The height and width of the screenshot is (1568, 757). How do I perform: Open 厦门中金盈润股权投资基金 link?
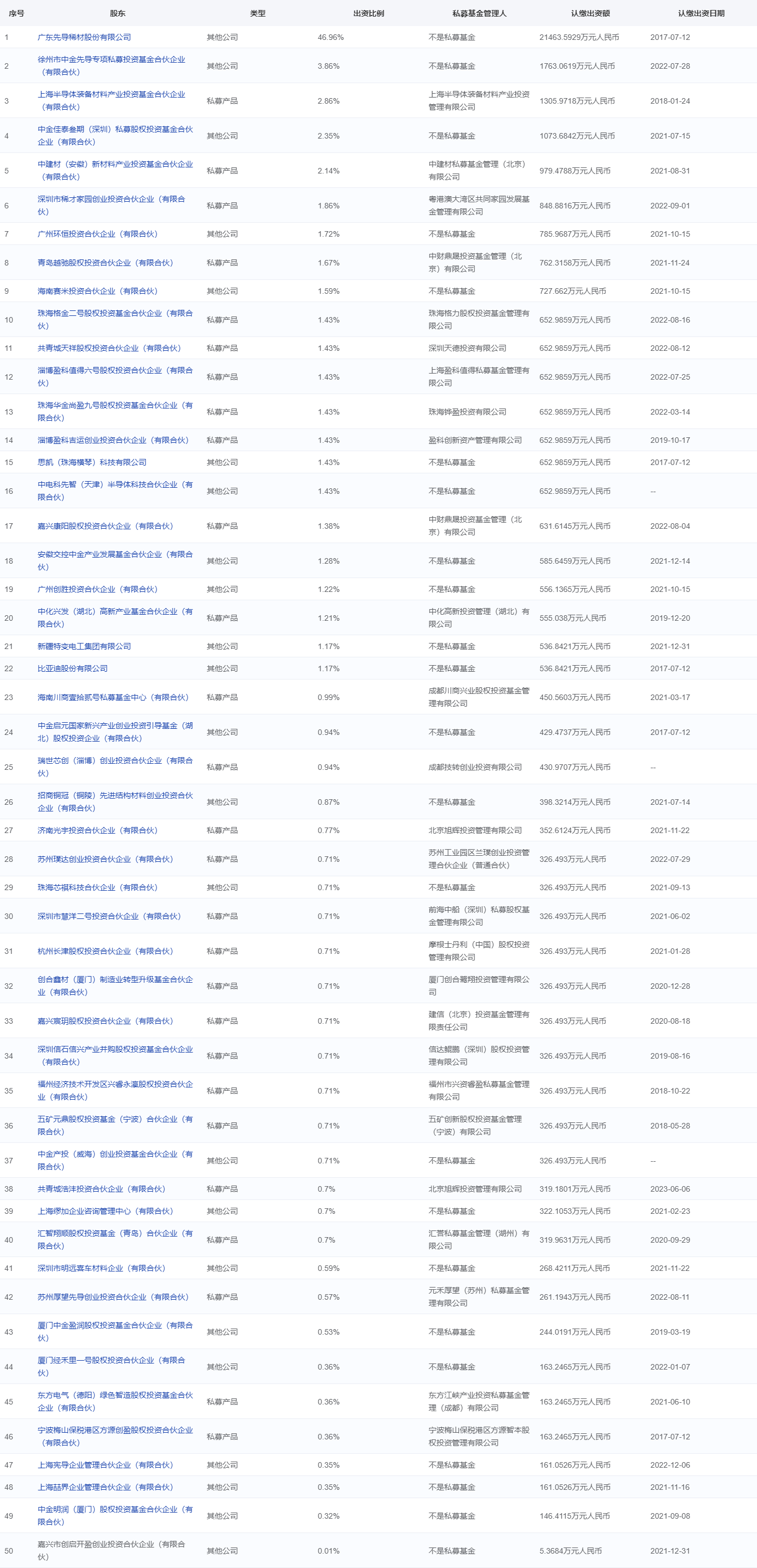115,1332
